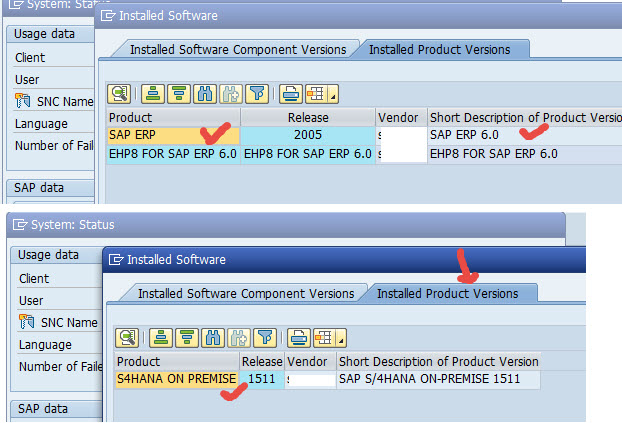Select the S4HANA ON PREMISE product cell
This screenshot has width=622, height=423.
point(176,379)
